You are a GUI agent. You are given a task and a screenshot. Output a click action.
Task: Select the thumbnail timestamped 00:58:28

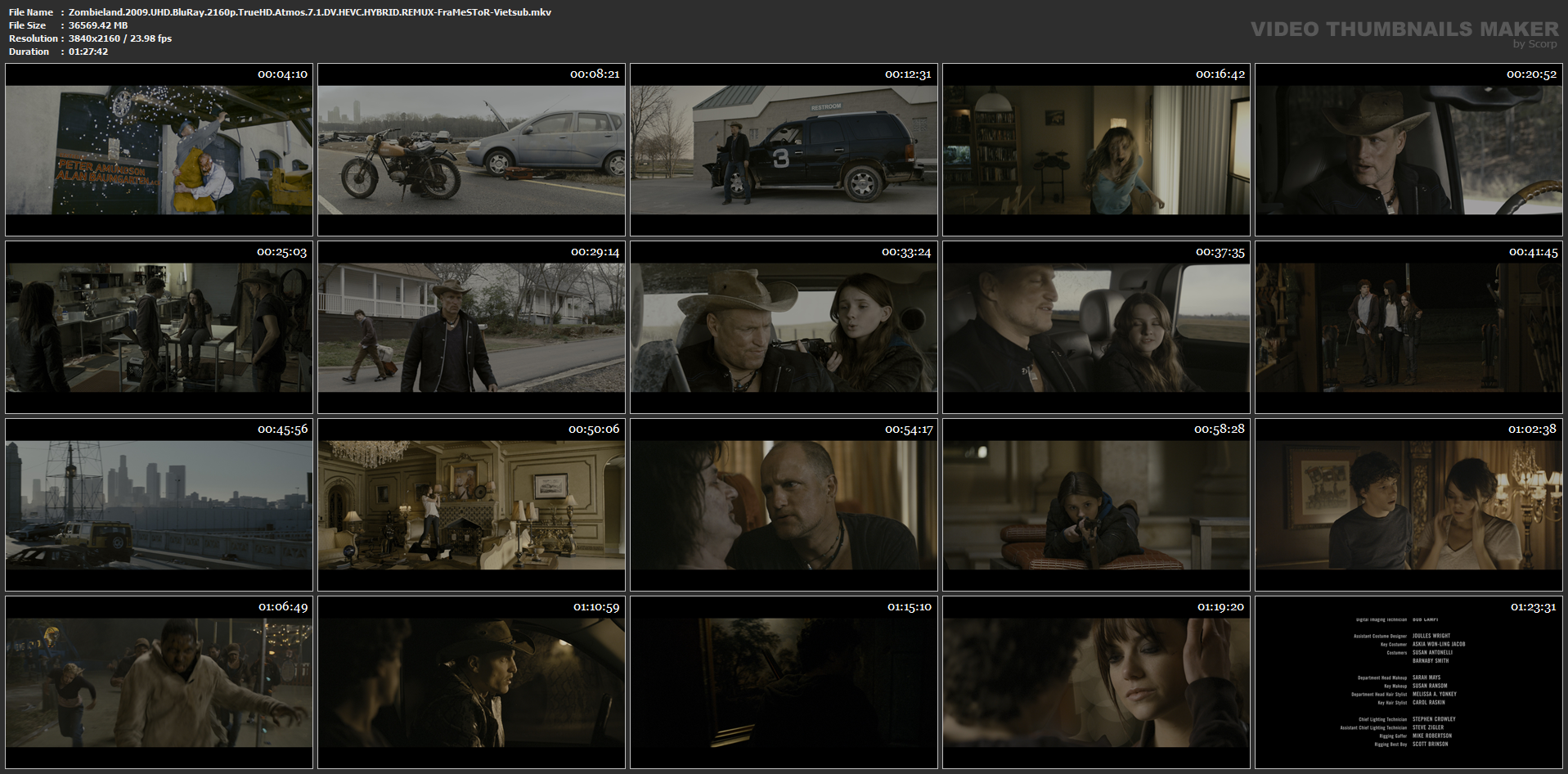pyautogui.click(x=1096, y=505)
